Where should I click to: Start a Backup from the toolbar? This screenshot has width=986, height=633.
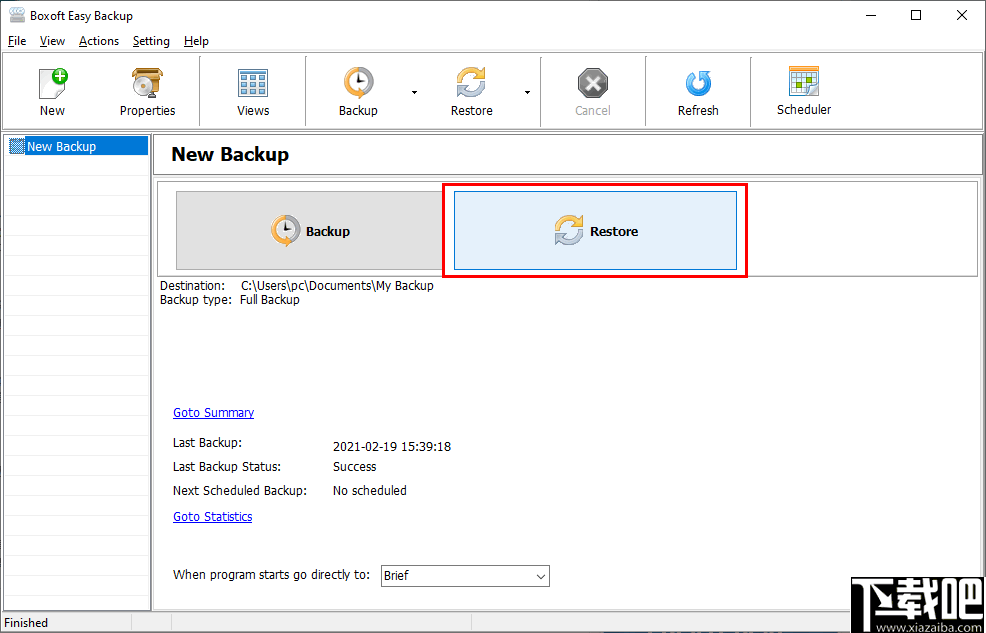point(358,90)
